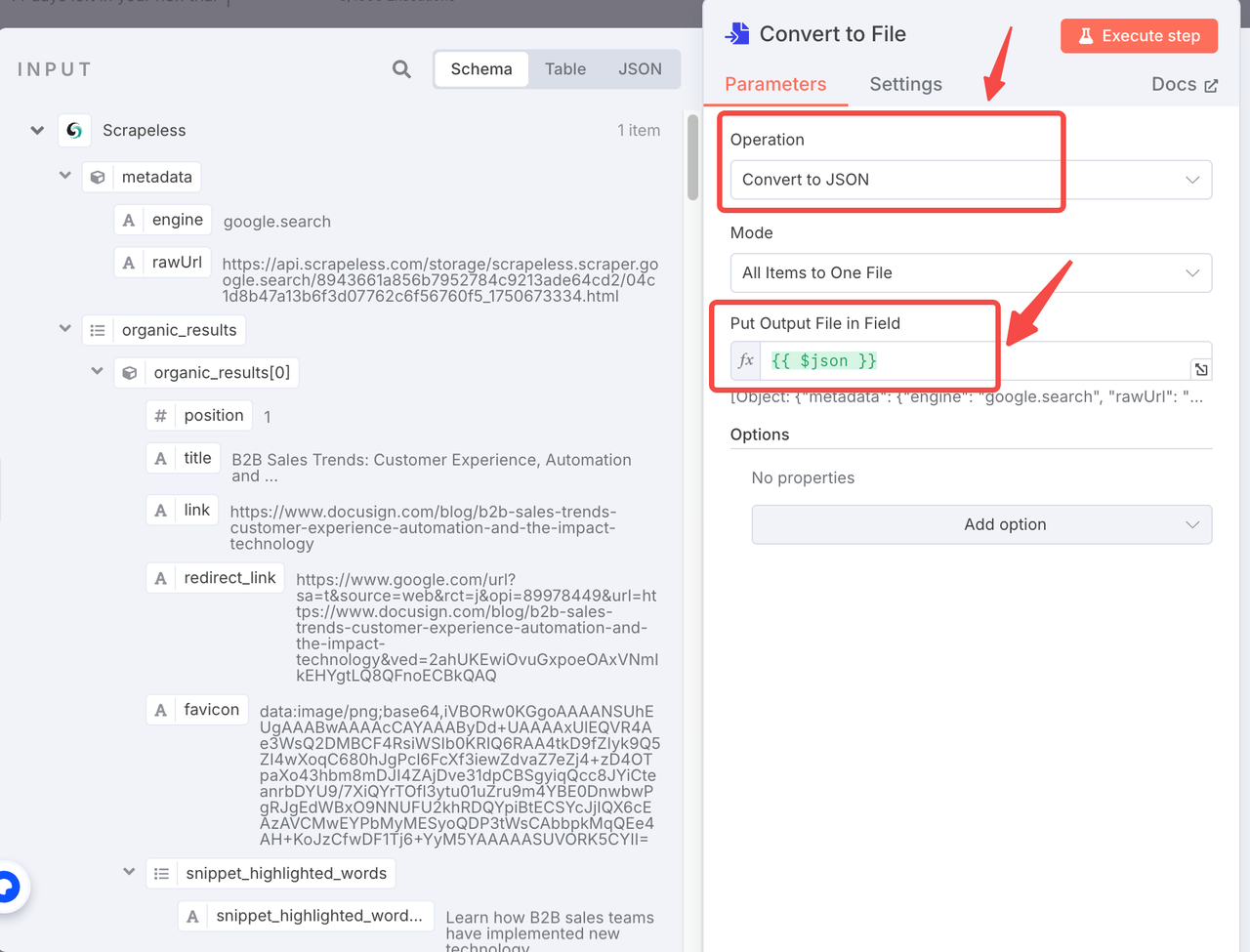Collapse the organic_results tree node
The image size is (1250, 952).
pos(65,330)
